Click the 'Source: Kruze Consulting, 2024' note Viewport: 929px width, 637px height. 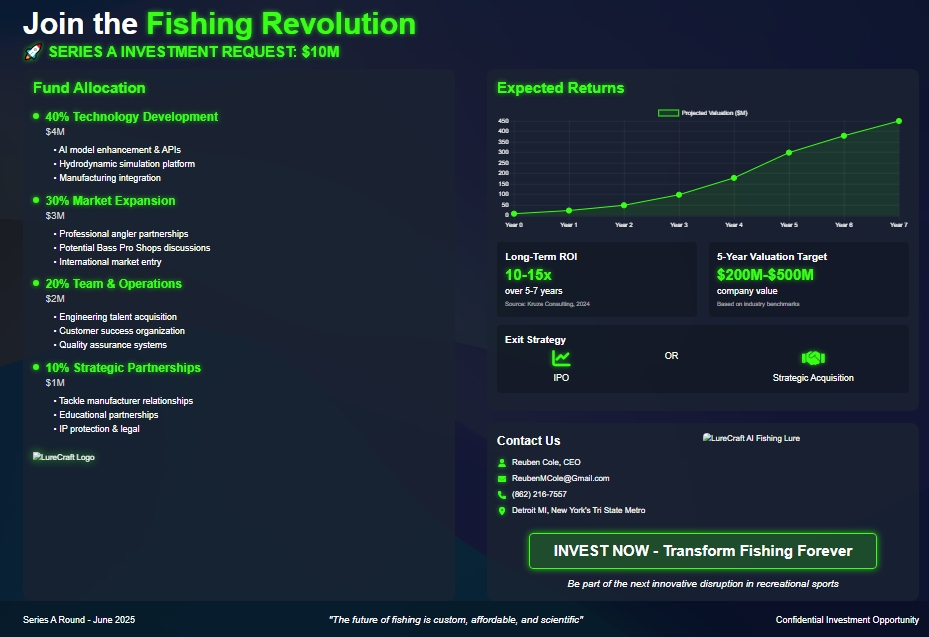547,304
